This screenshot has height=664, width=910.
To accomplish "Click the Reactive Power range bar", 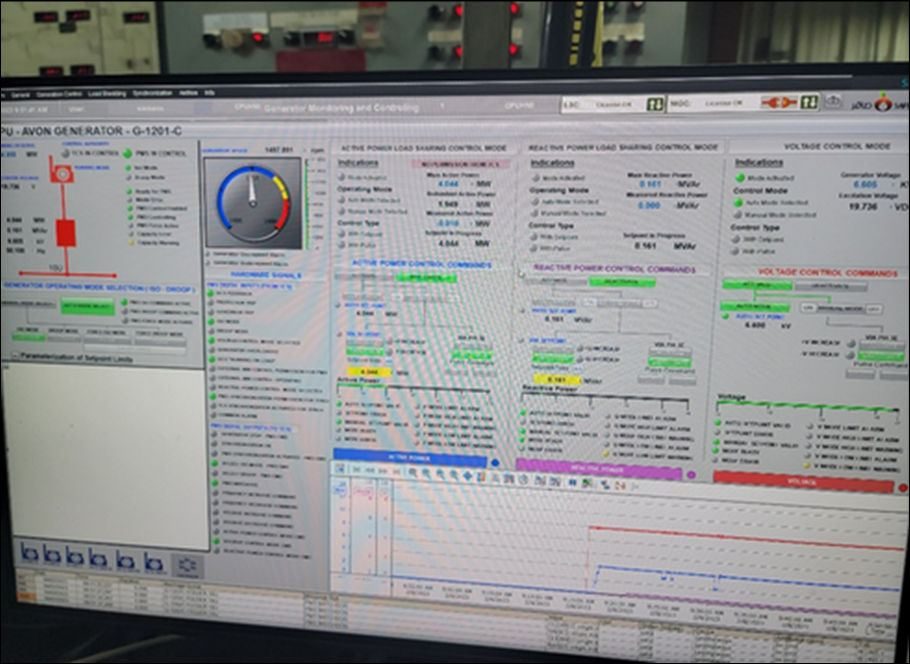I will point(605,399).
